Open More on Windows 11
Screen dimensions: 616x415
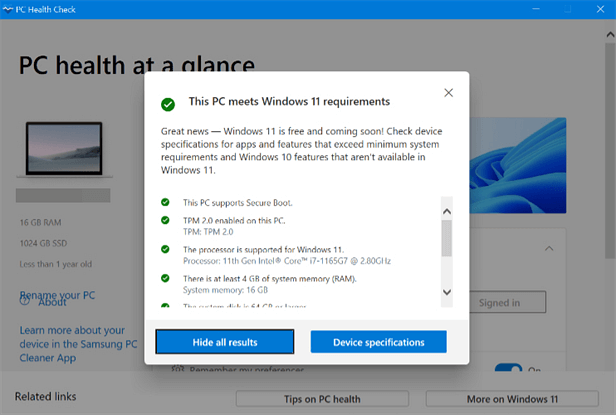512,399
